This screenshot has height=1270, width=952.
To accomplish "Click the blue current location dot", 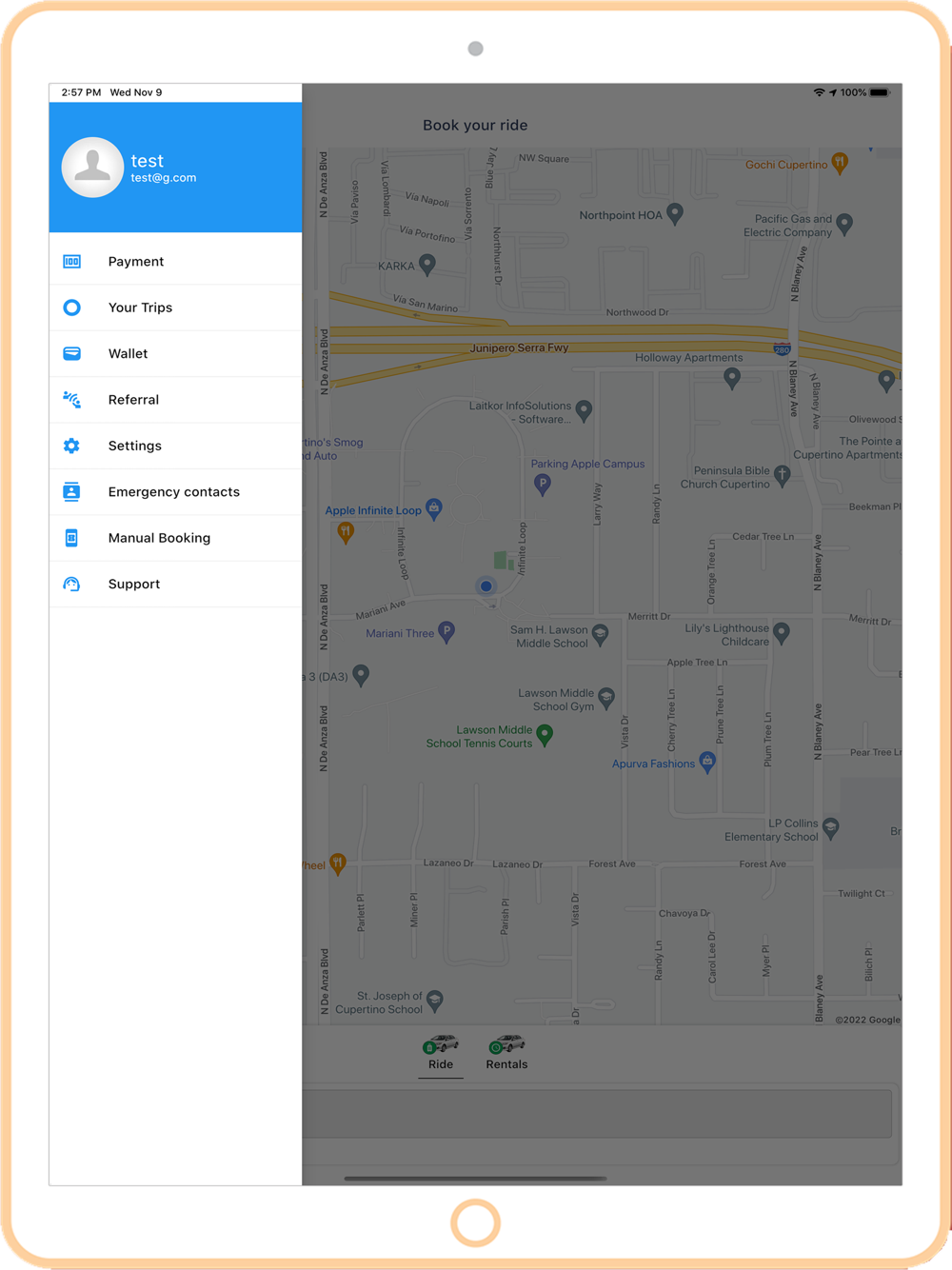I will 486,586.
